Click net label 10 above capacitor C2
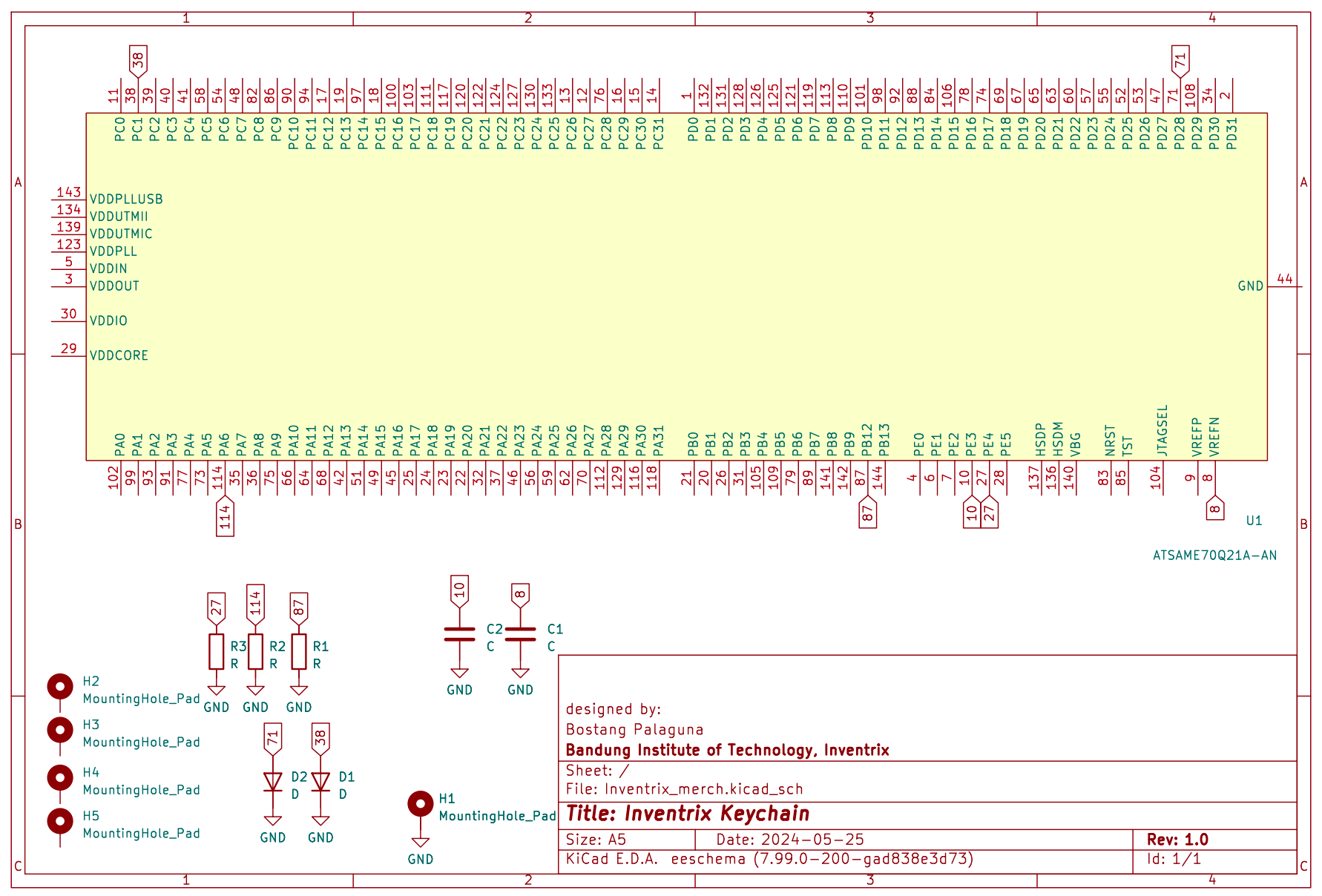1322x896 pixels. coord(459,591)
